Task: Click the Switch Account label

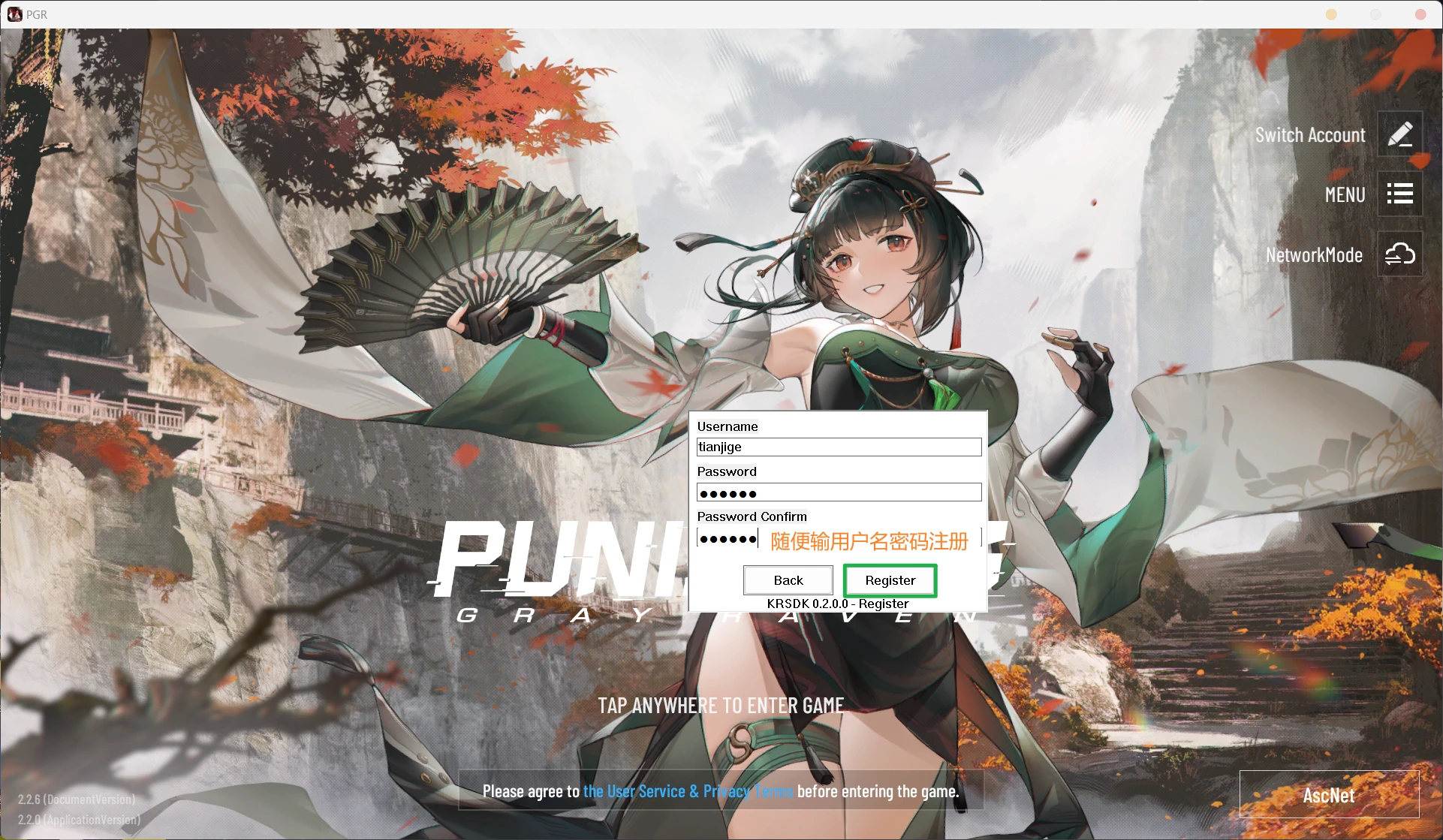Action: pyautogui.click(x=1310, y=135)
